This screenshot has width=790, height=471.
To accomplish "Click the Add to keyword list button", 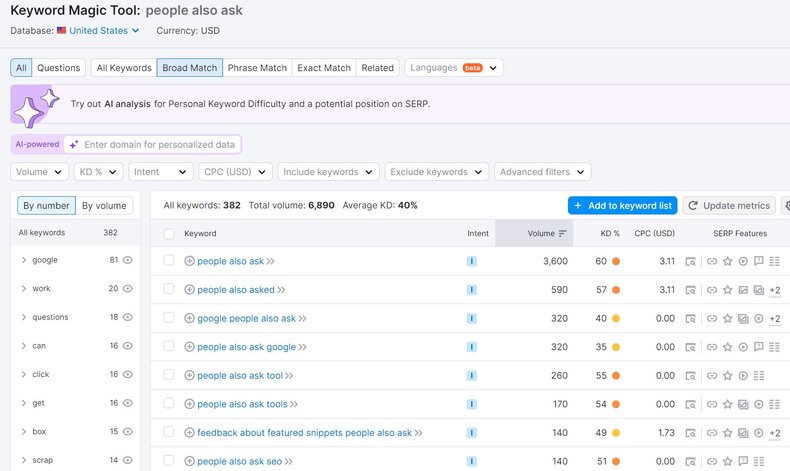I will (622, 206).
